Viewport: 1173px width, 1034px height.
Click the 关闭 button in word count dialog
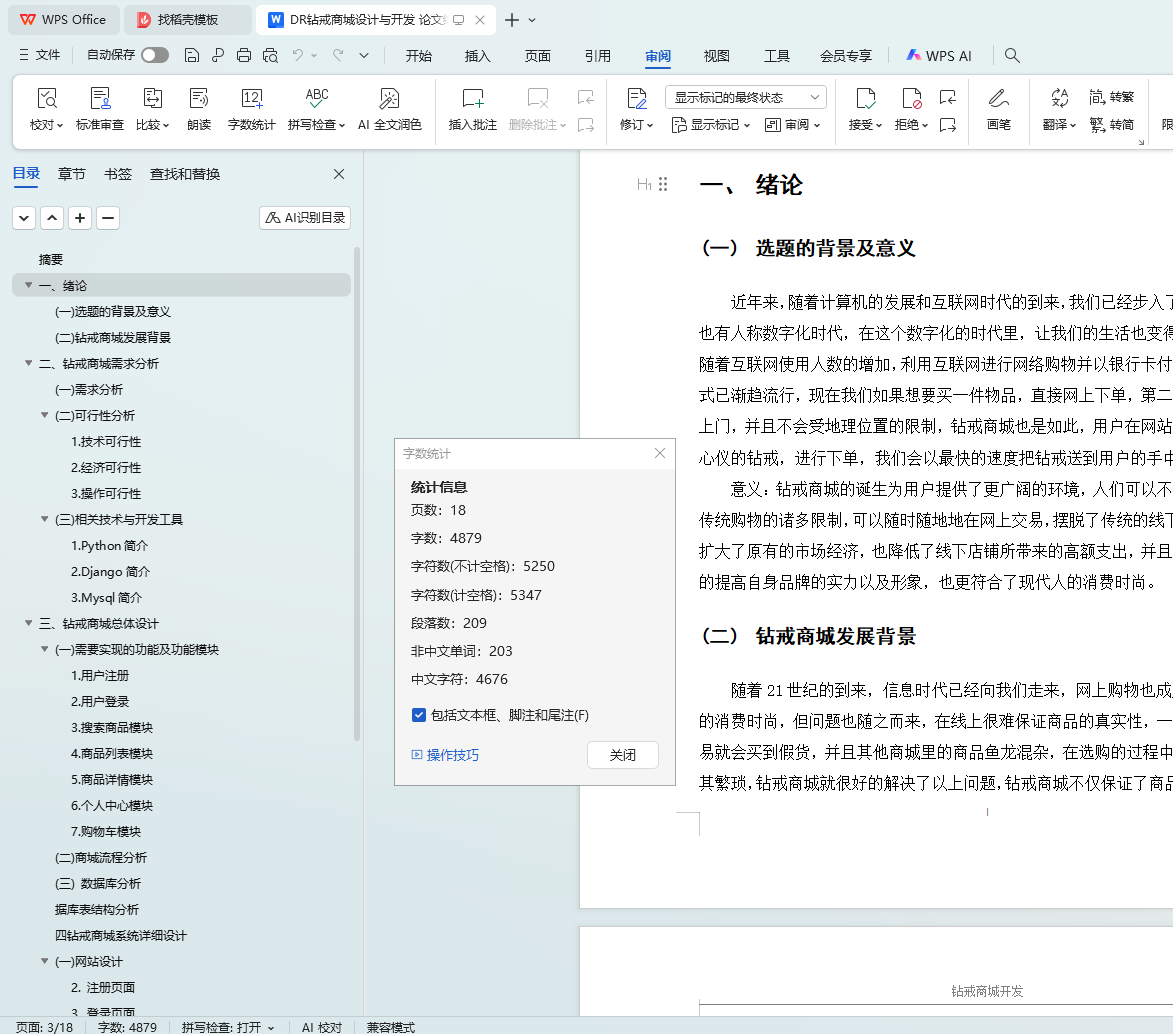[x=622, y=755]
